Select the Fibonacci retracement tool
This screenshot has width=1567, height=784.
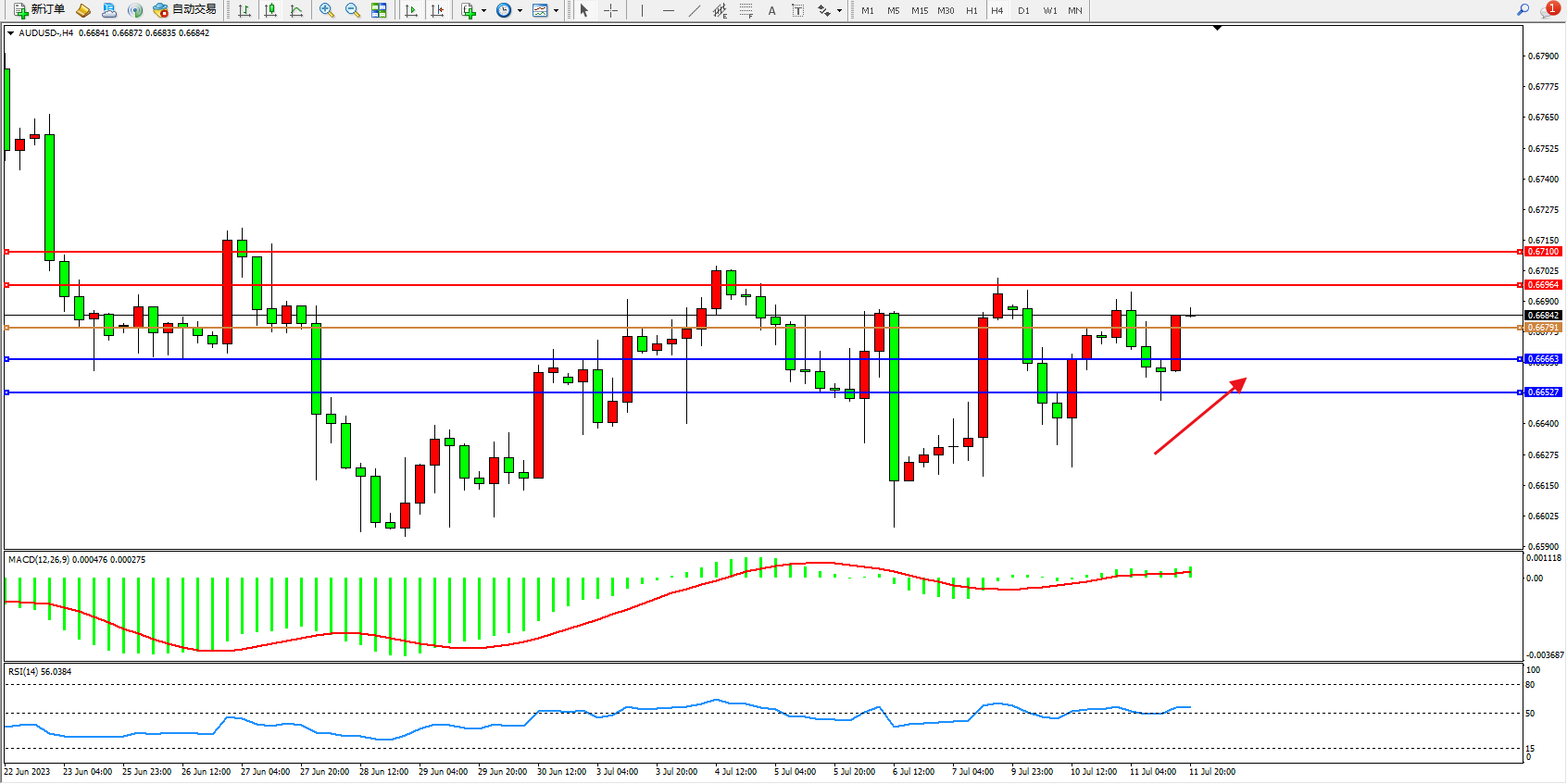tap(746, 11)
